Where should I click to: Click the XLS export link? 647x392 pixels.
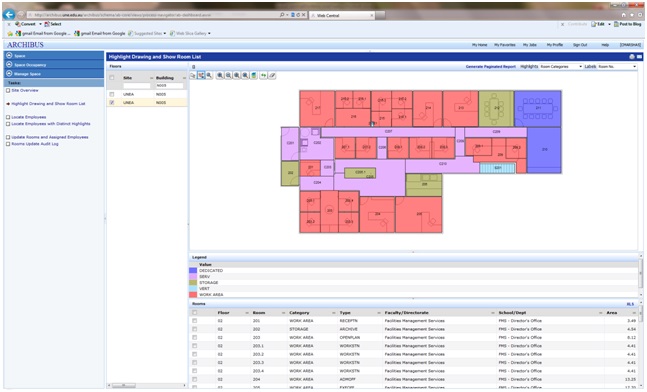coord(630,304)
